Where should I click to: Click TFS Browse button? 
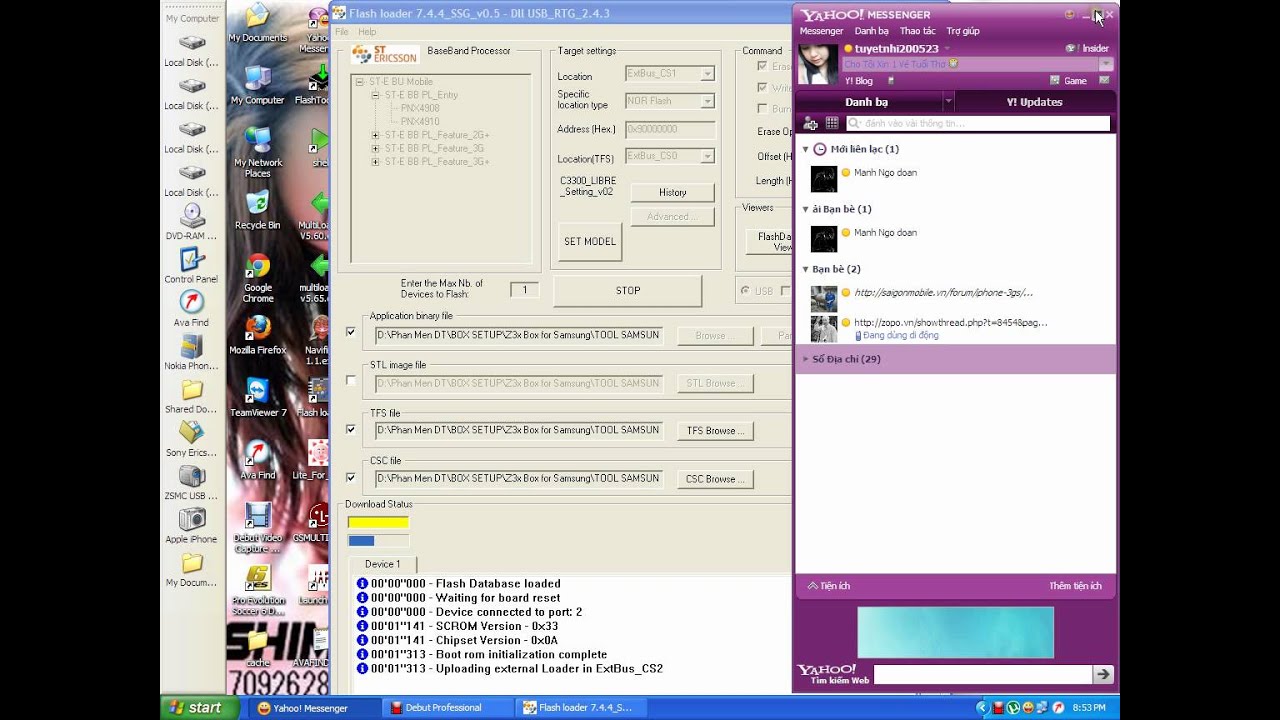(715, 431)
